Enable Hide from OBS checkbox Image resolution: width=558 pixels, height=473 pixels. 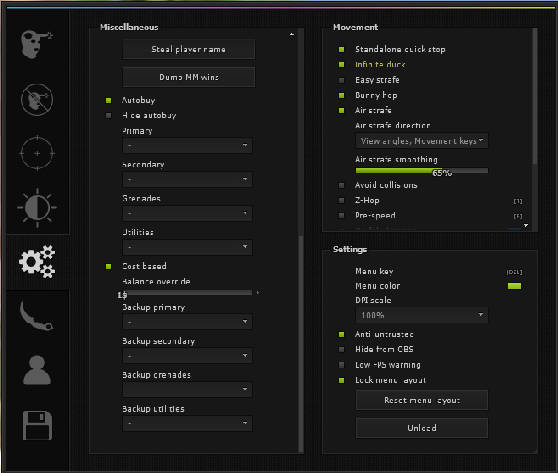pyautogui.click(x=341, y=350)
